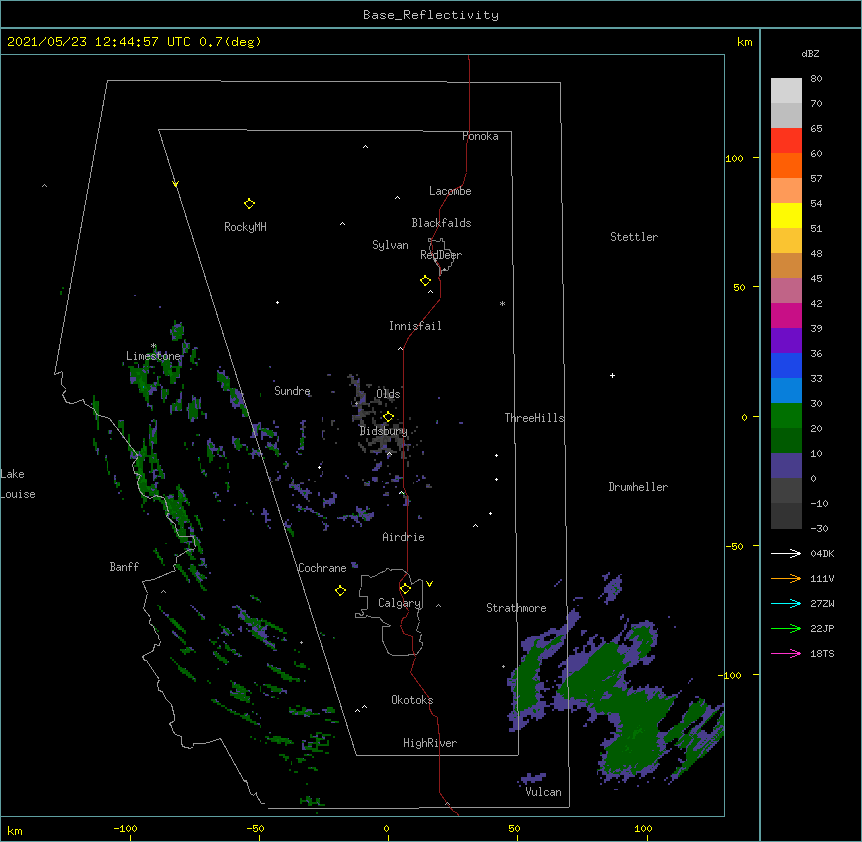Screen dimensions: 862x842
Task: Click the Blackfalds label
Action: click(x=441, y=223)
